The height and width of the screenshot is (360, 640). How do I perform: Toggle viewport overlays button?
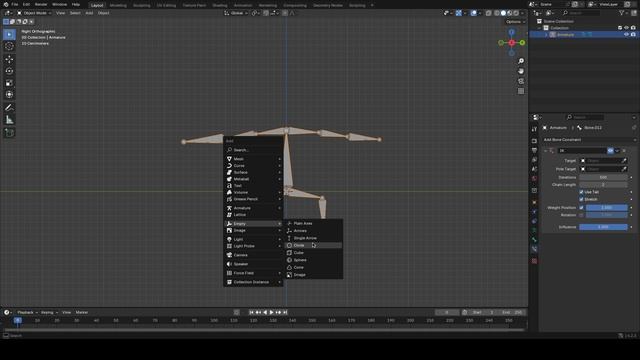[473, 13]
